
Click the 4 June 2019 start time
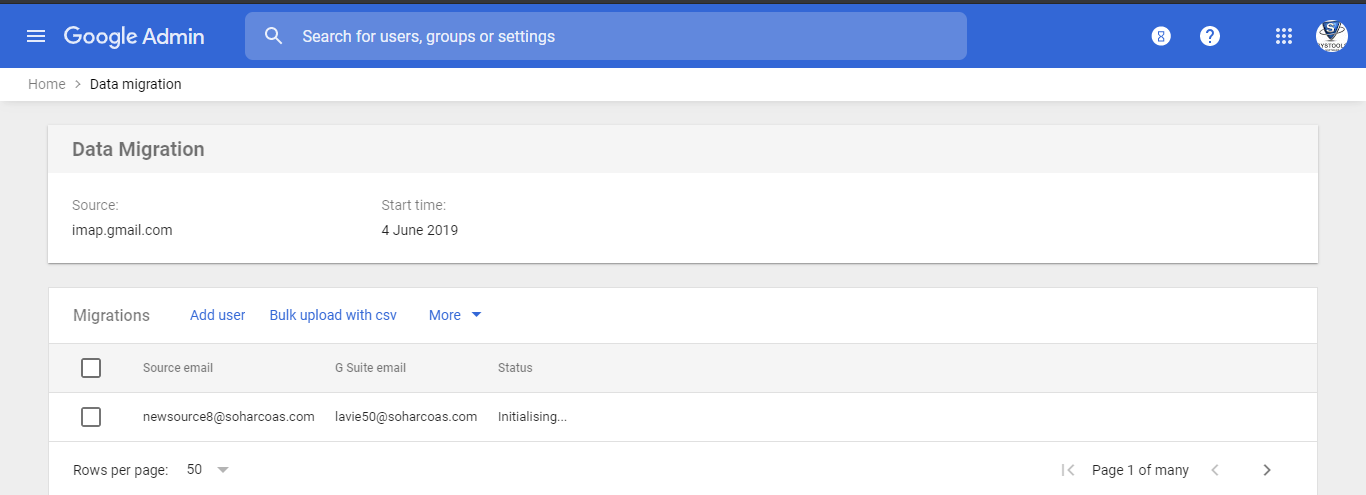[419, 230]
